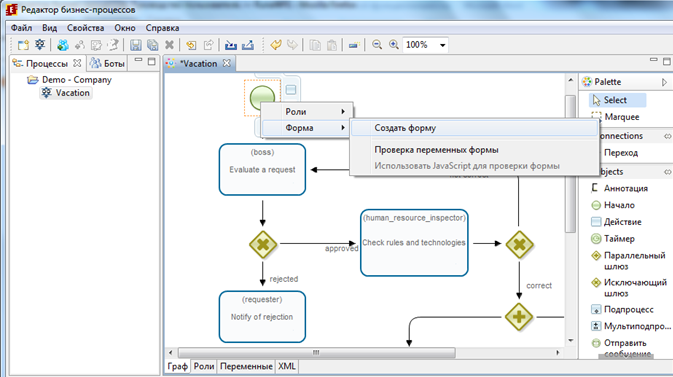Viewport: 673px width, 377px height.
Task: Switch to the Роли bottom tab
Action: [x=203, y=366]
